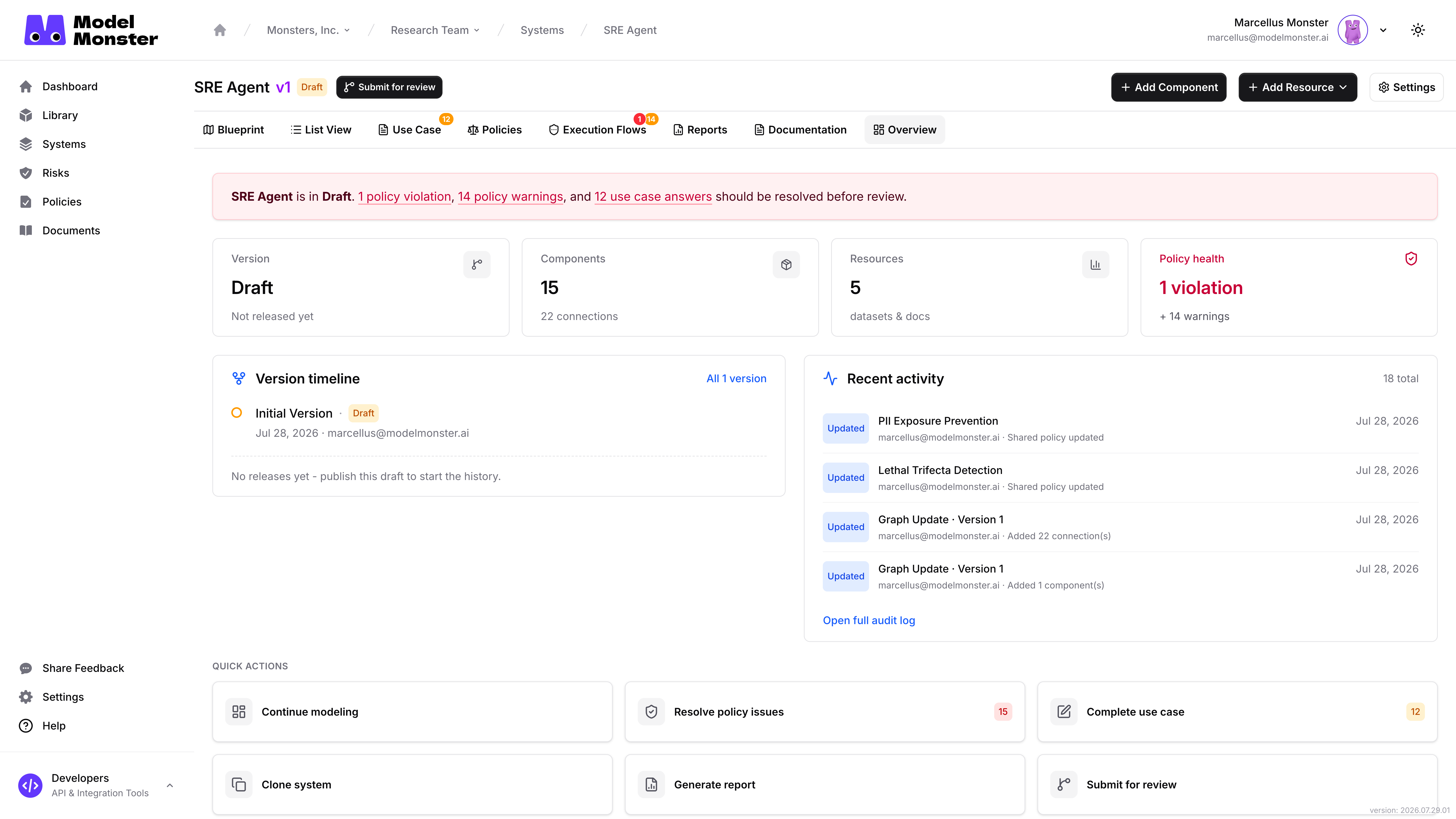Click the SRE Agent breadcrumb
Image resolution: width=1456 pixels, height=819 pixels.
pos(630,30)
